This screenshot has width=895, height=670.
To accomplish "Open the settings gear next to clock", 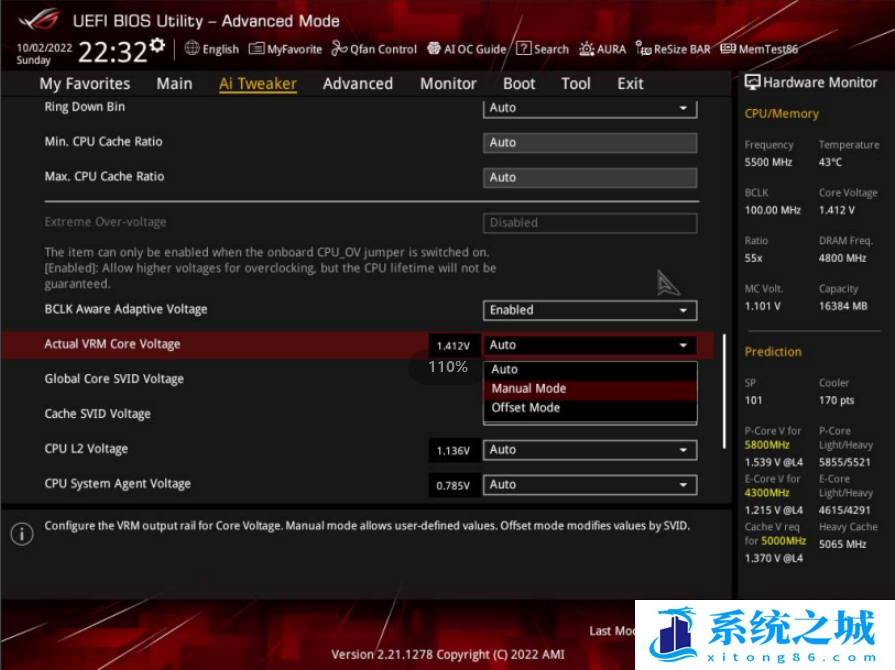I will (158, 45).
